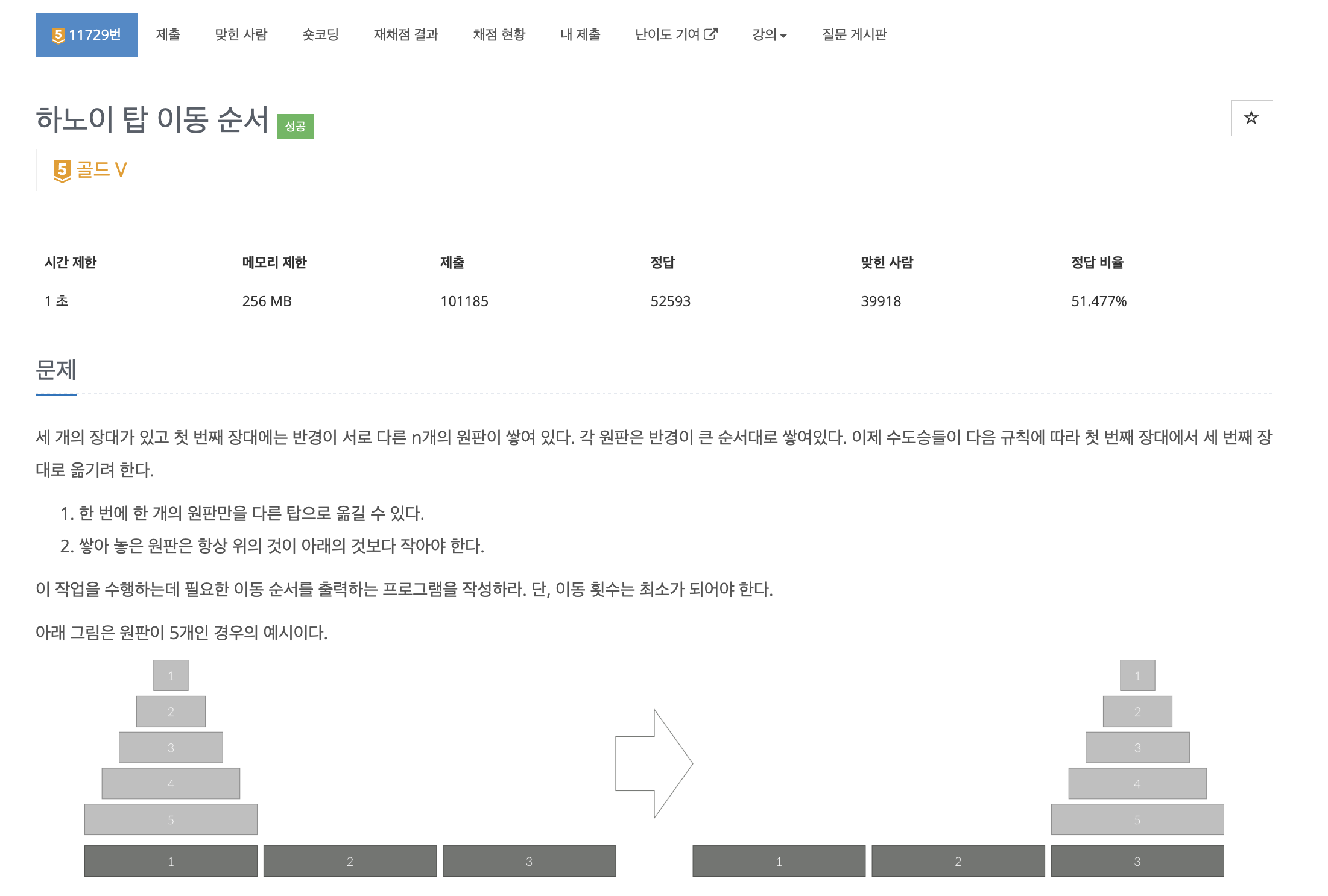Viewport: 1328px width, 896px height.
Task: Click the star bookmark icon
Action: (x=1251, y=118)
